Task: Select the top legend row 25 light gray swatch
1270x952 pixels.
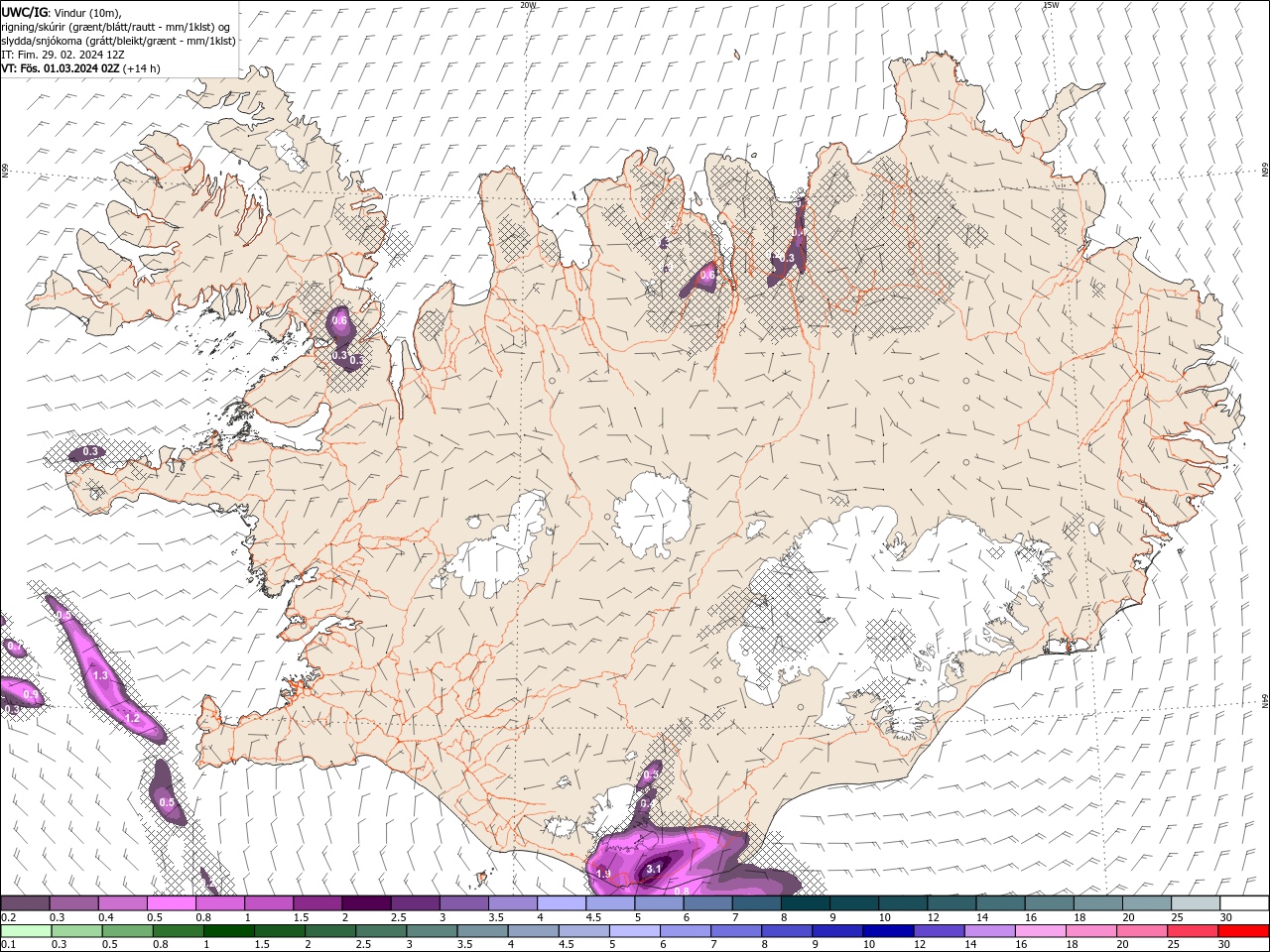Action: [x=1196, y=903]
